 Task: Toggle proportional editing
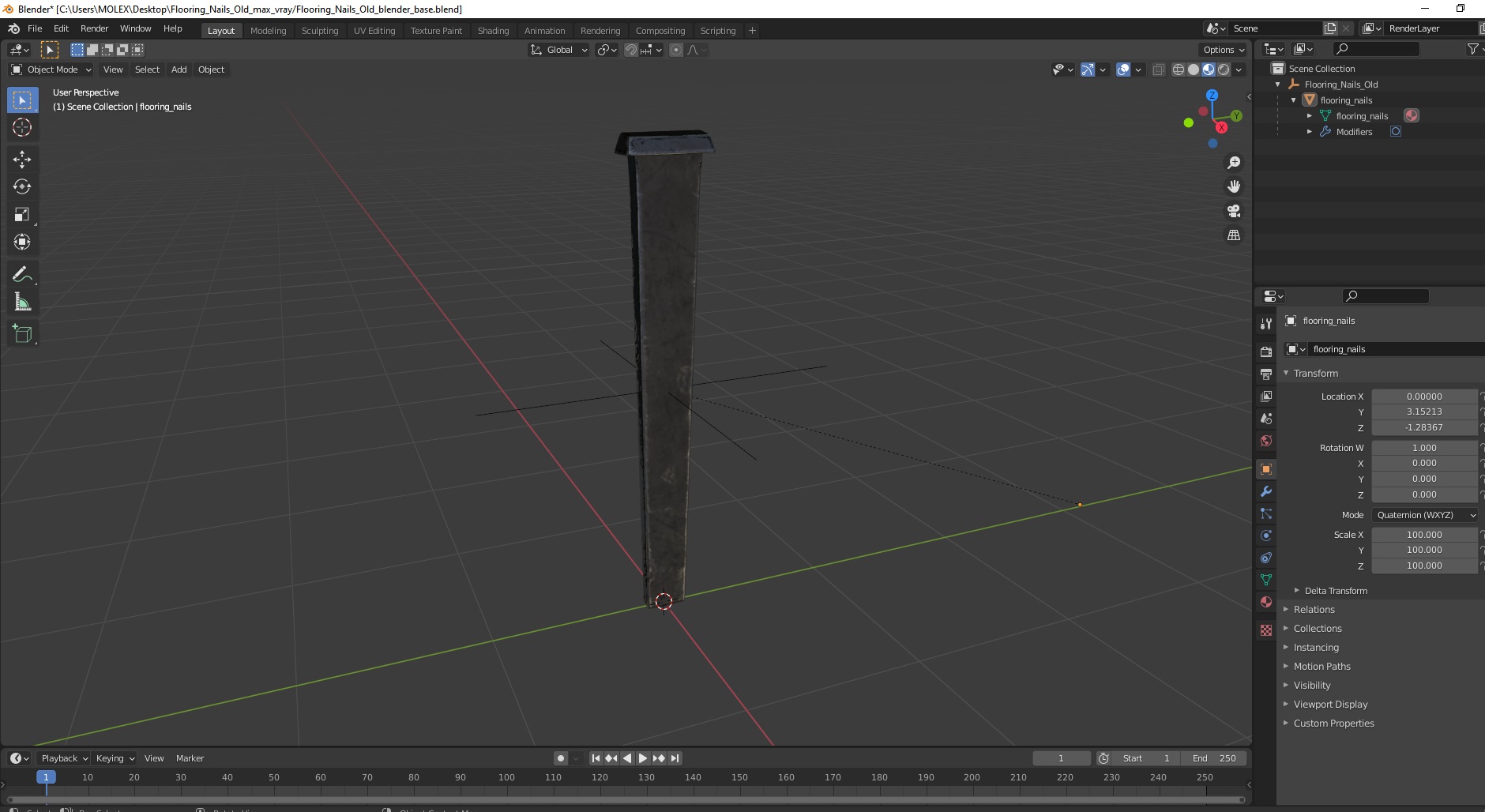(676, 50)
